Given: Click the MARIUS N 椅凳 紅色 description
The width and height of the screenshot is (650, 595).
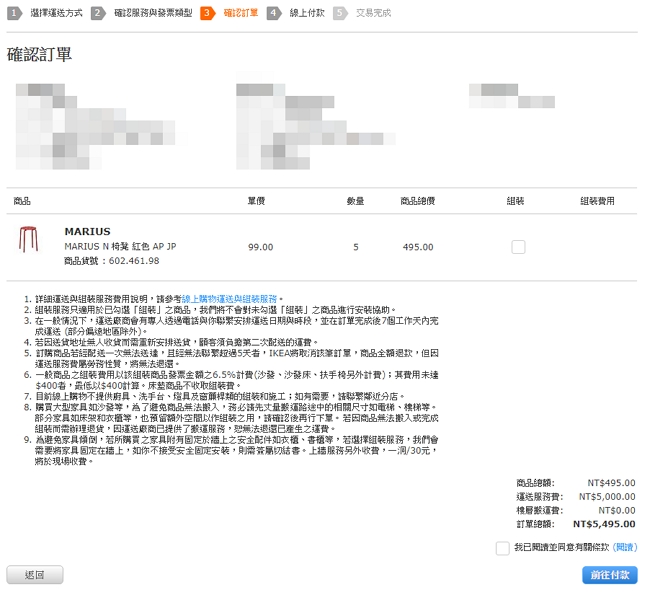Looking at the screenshot, I should [x=120, y=246].
